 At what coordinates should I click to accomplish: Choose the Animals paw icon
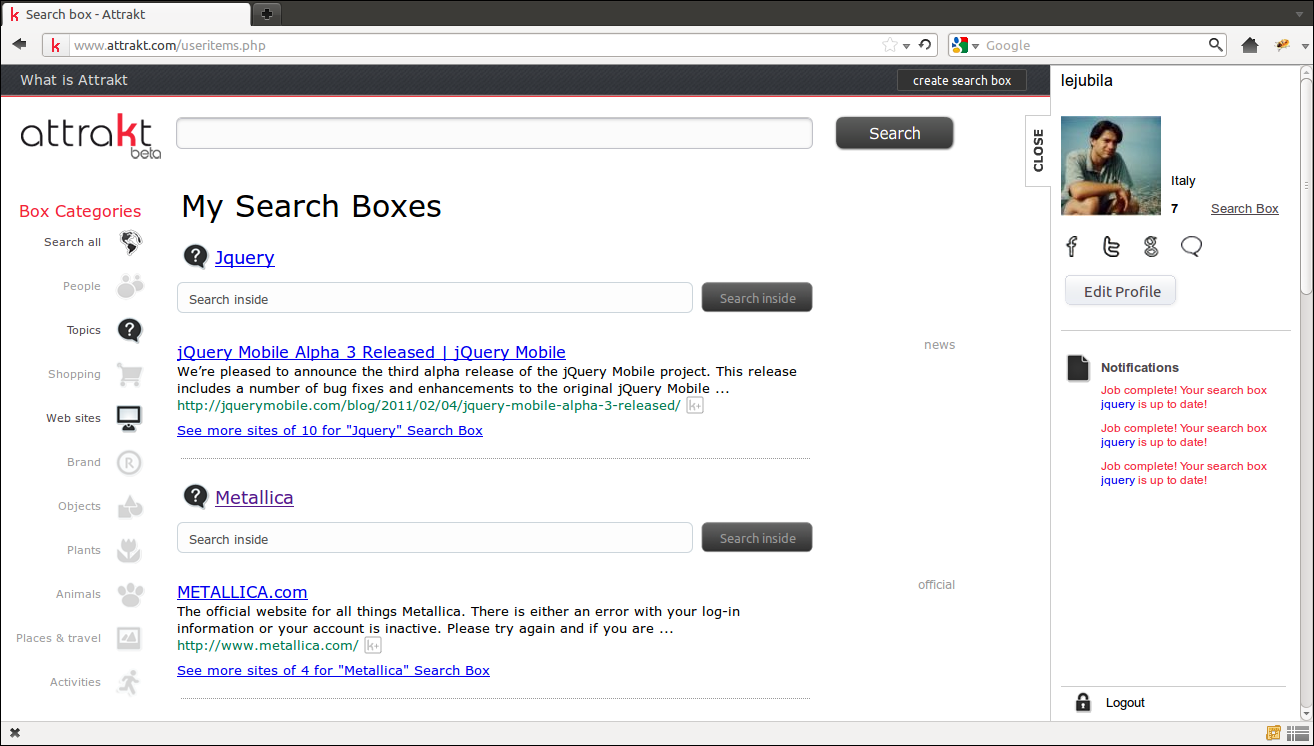(130, 594)
